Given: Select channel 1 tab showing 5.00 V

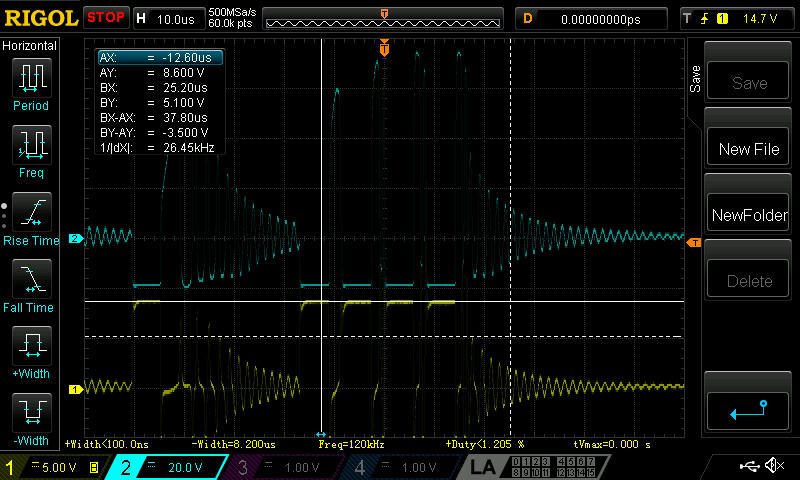Looking at the screenshot, I should coord(54,467).
